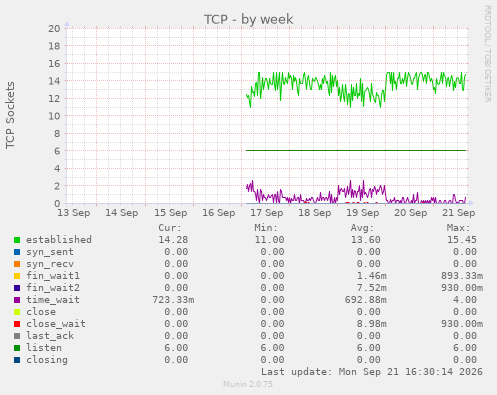Click the '19 Sep' x-axis label
Viewport: 497px width, 395px height.
(363, 213)
